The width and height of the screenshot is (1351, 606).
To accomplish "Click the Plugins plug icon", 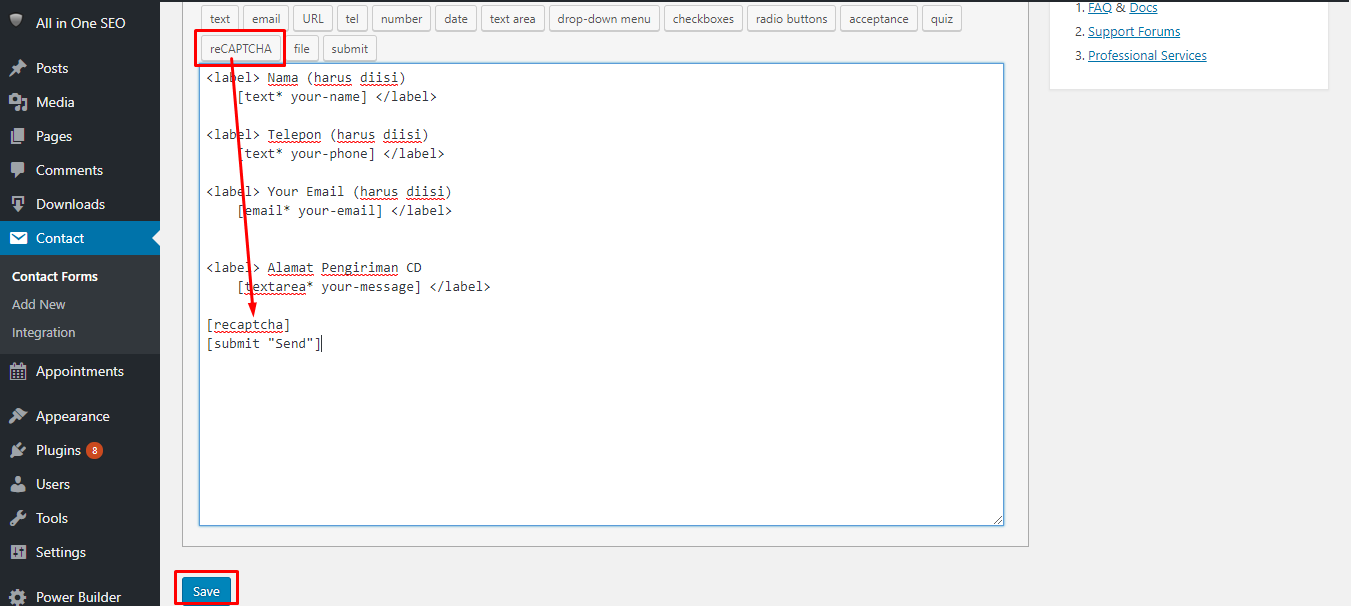I will [x=18, y=451].
